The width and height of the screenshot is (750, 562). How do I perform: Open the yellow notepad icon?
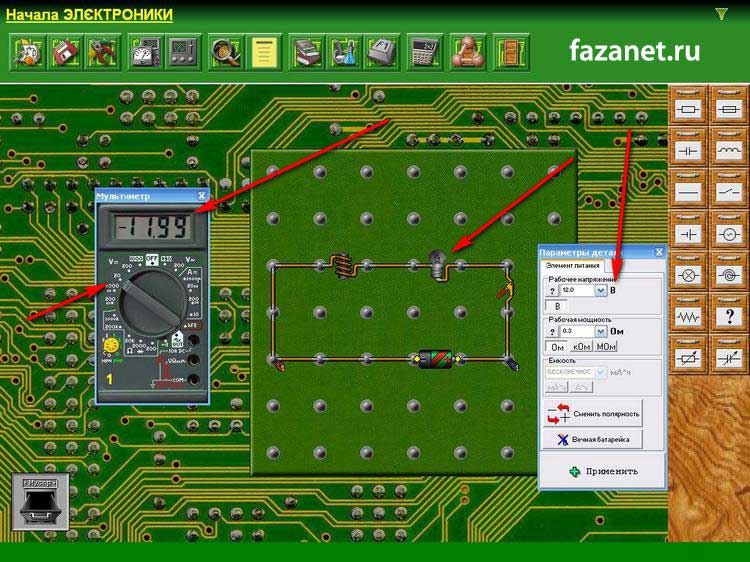263,50
